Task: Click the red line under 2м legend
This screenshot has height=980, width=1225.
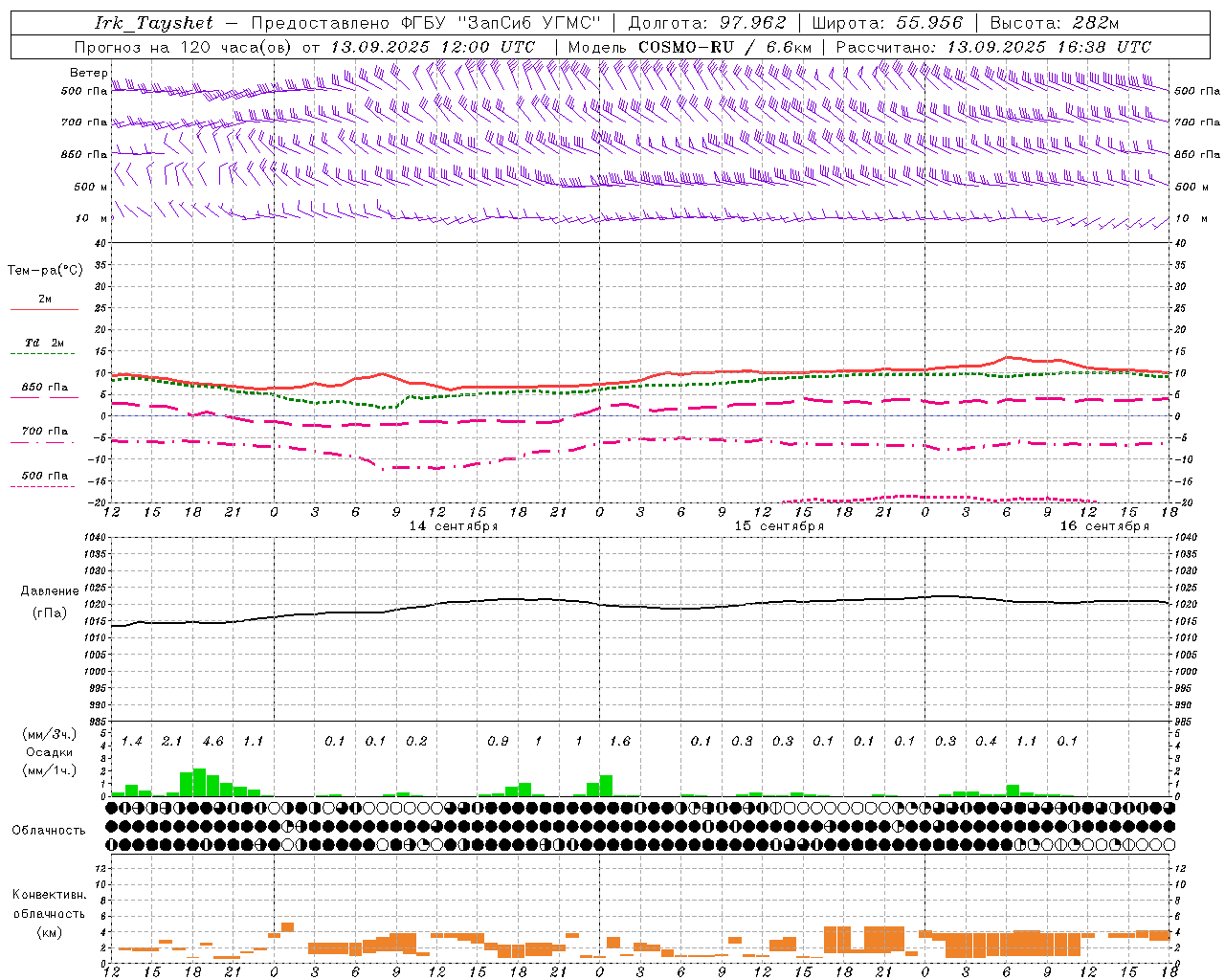Action: tap(44, 310)
